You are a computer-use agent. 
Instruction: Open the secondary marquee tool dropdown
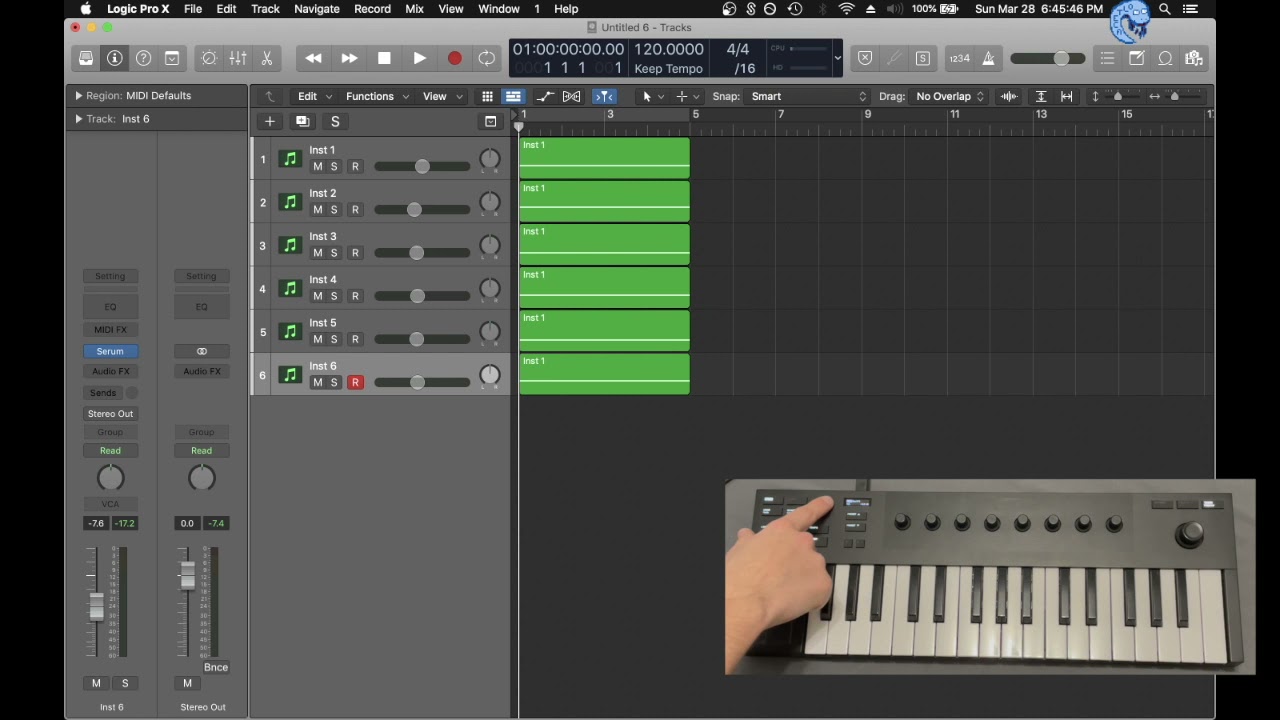pyautogui.click(x=687, y=96)
